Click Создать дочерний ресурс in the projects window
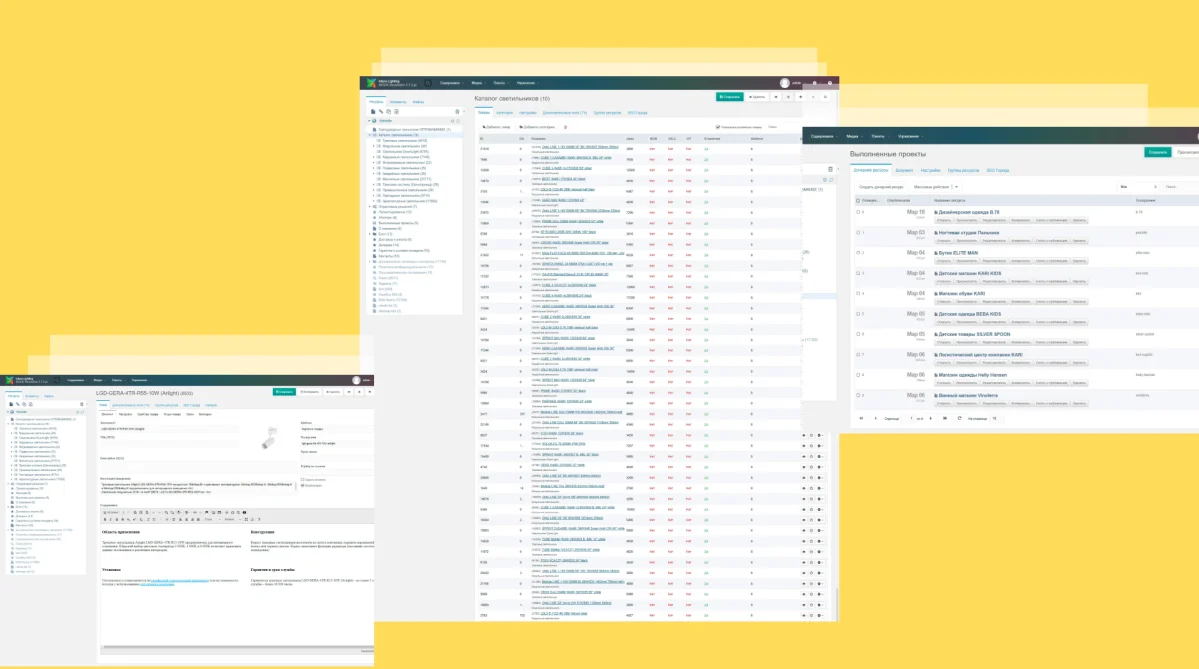The image size is (1199, 669). coord(881,187)
